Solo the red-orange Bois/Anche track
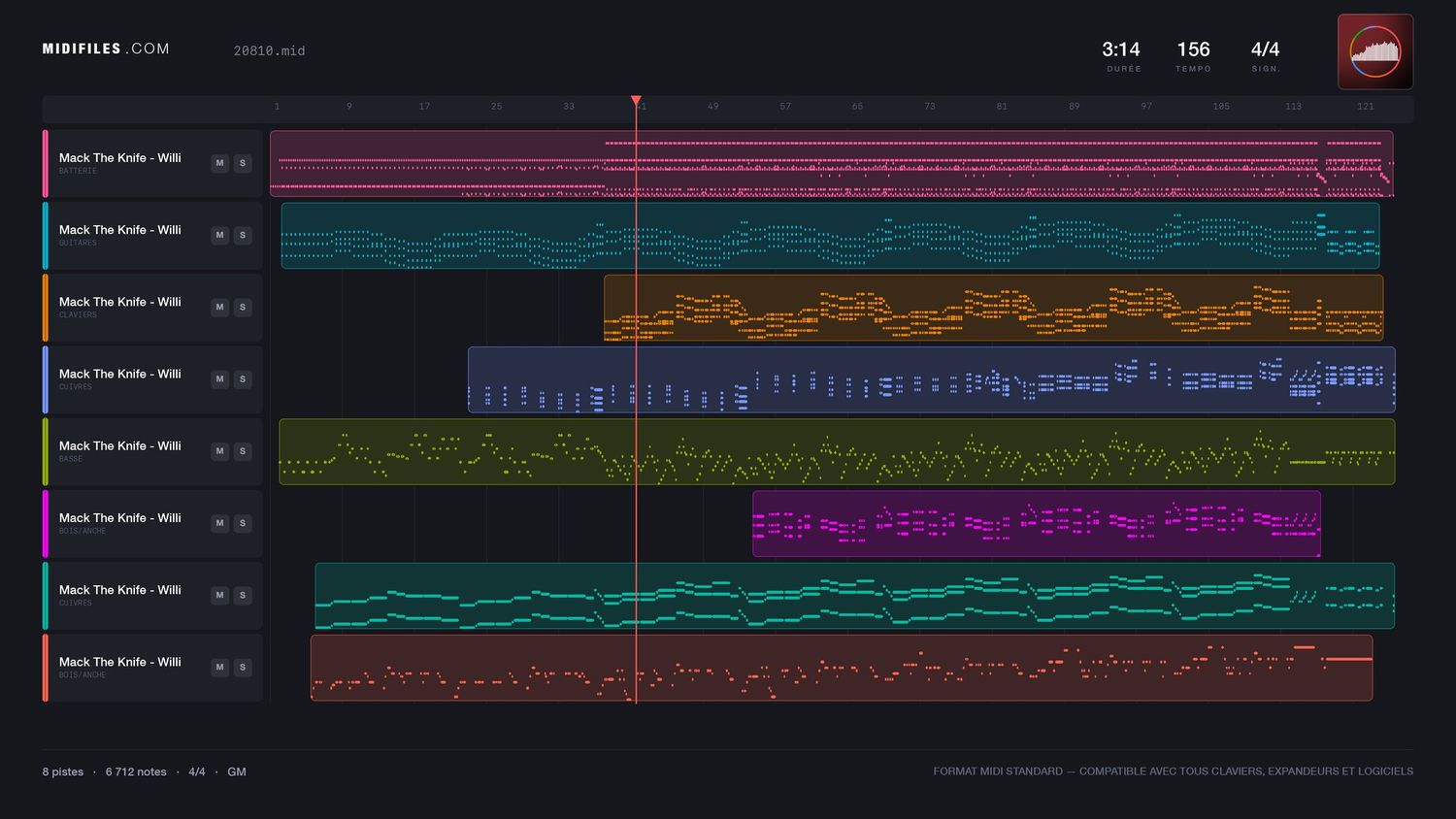This screenshot has height=819, width=1456. click(x=243, y=667)
